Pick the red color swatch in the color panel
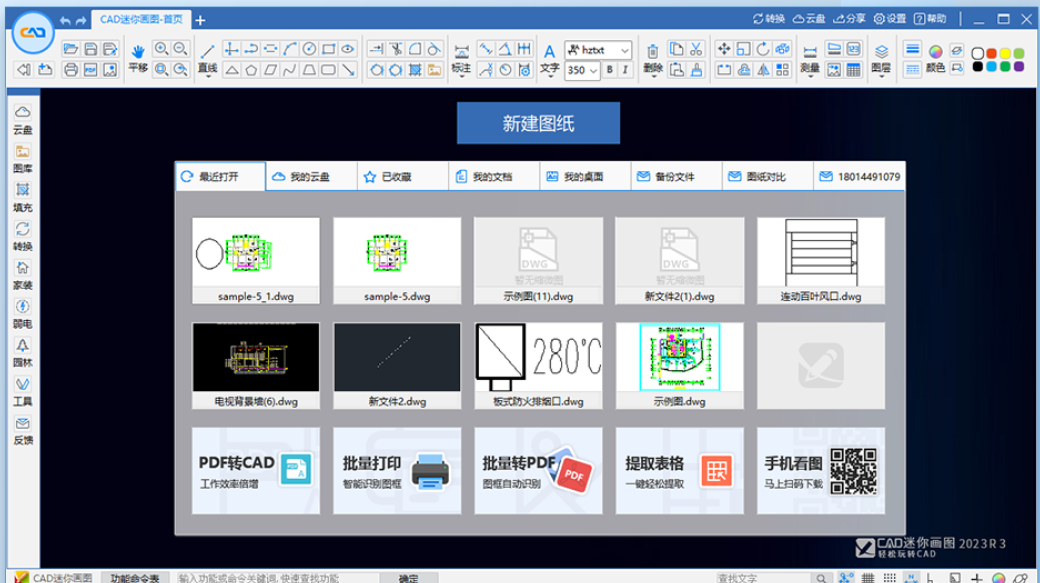This screenshot has width=1040, height=583. (x=993, y=53)
